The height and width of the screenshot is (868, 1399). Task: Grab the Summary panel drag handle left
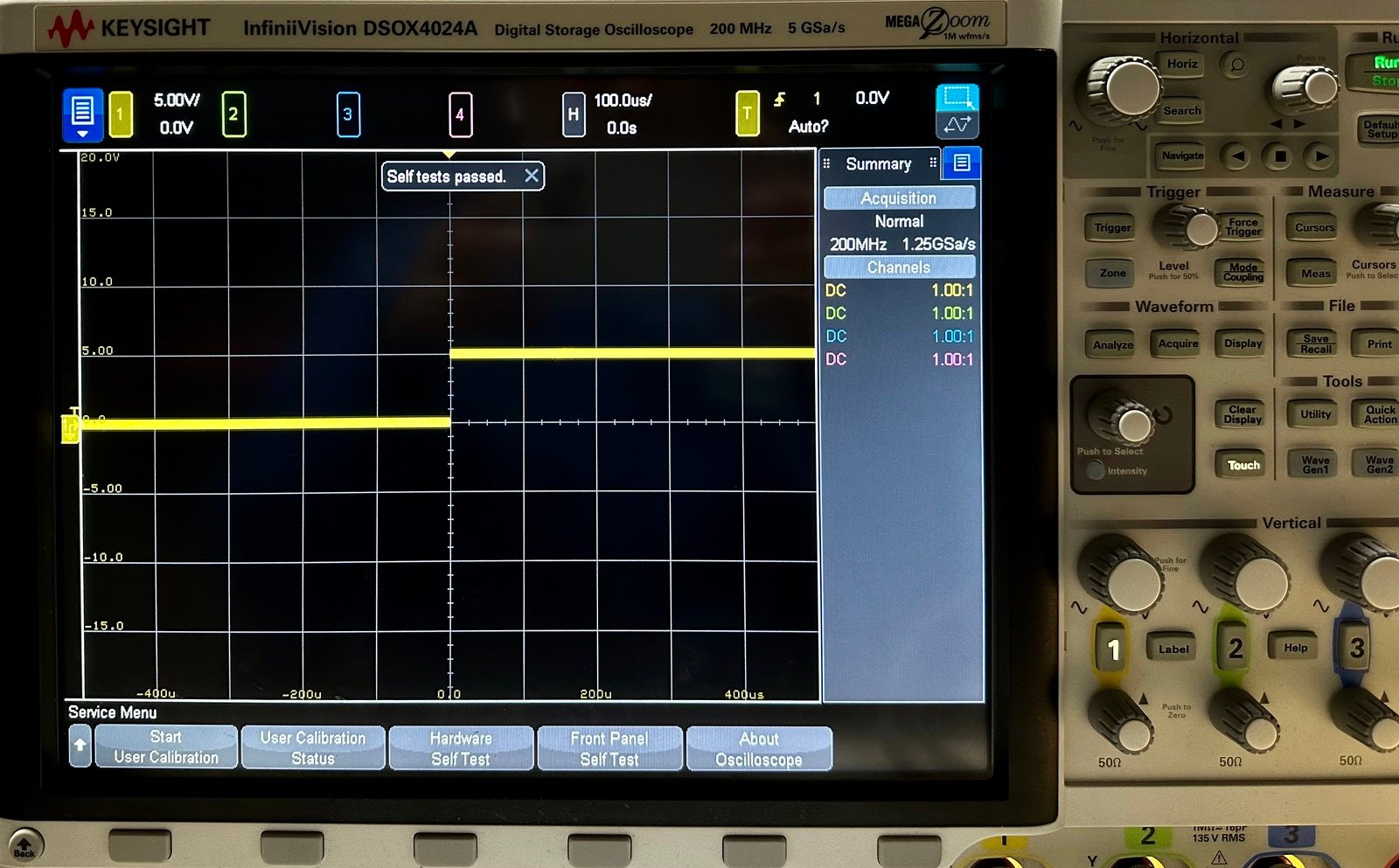pos(826,163)
